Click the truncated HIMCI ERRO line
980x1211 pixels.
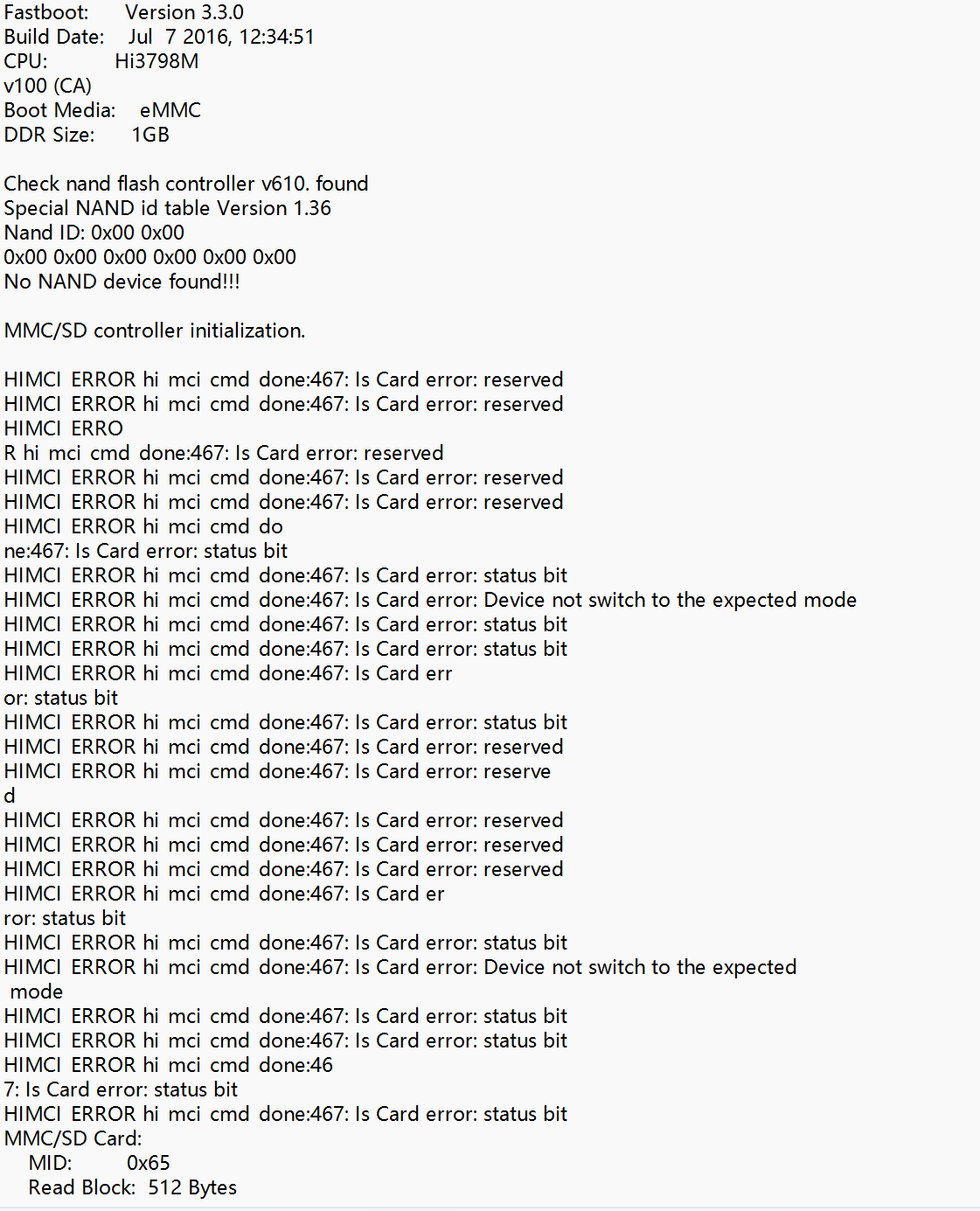click(63, 429)
